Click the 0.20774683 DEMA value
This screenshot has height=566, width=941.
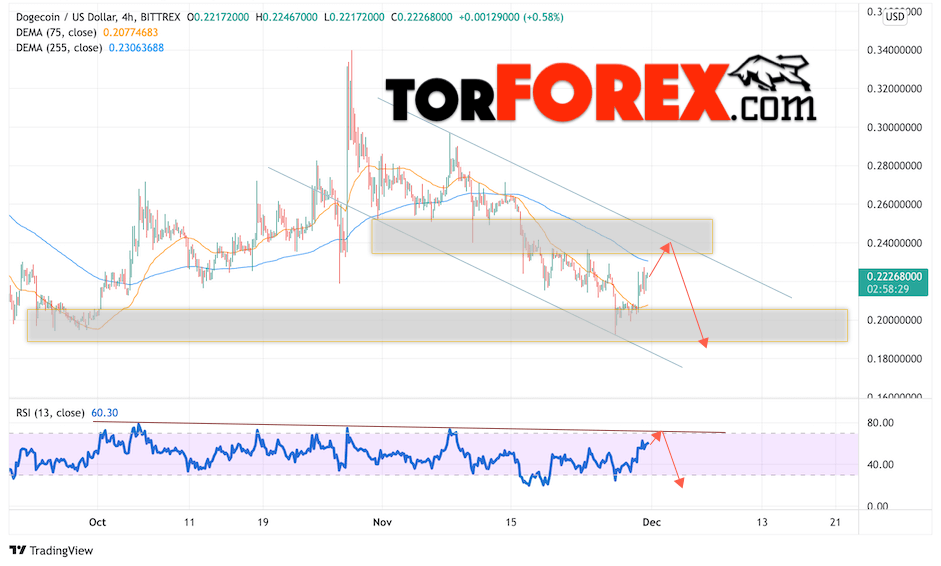[x=130, y=32]
